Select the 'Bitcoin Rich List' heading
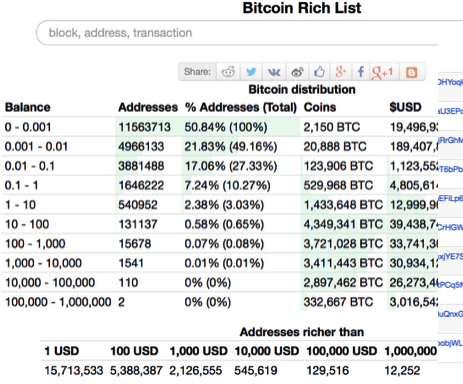 pos(302,8)
